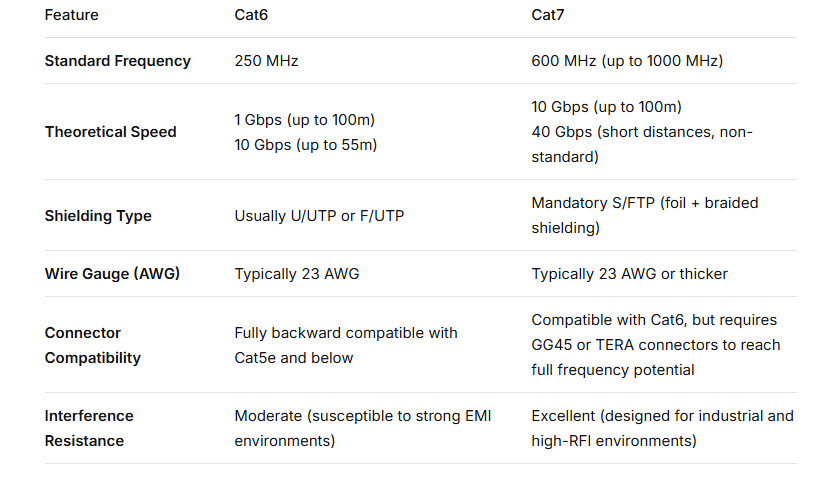Click the Fully backward compatible with Cat5e cell

point(346,345)
